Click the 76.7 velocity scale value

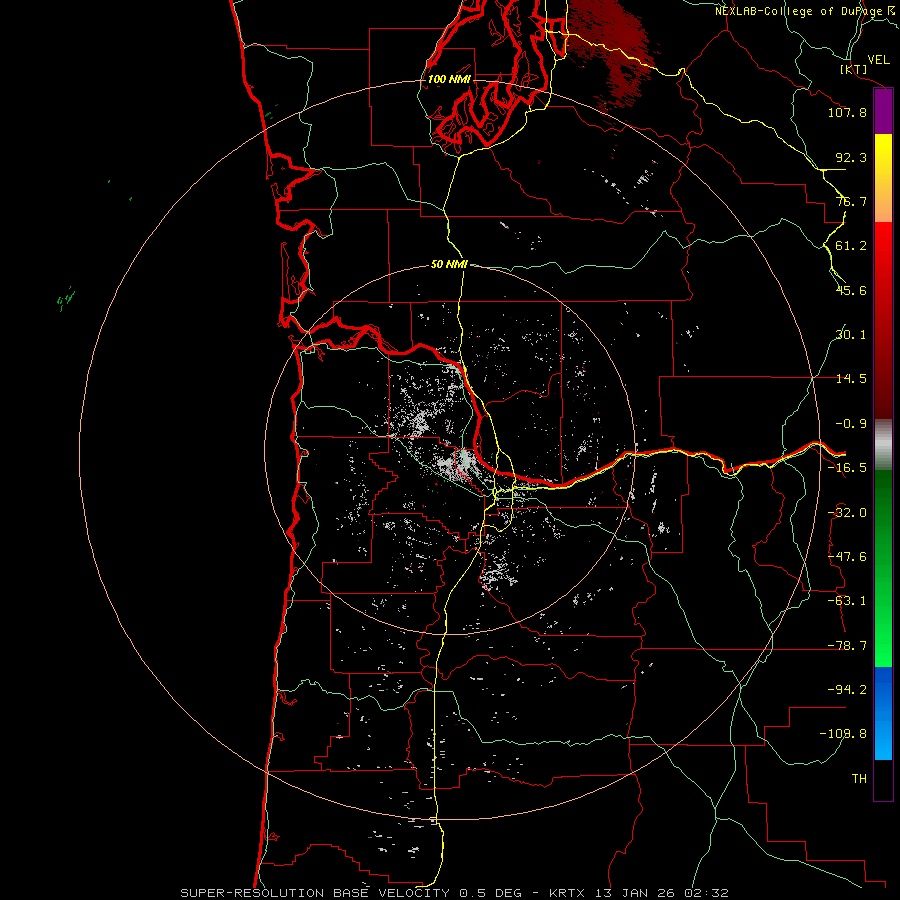click(x=851, y=201)
